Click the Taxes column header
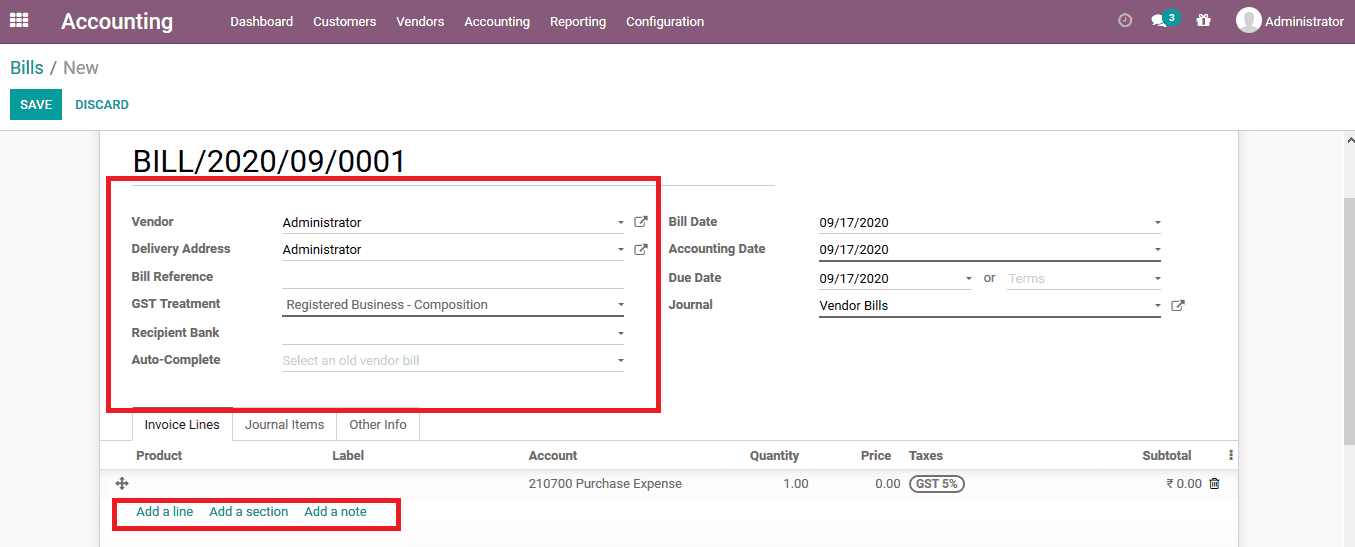Image resolution: width=1355 pixels, height=547 pixels. 926,456
